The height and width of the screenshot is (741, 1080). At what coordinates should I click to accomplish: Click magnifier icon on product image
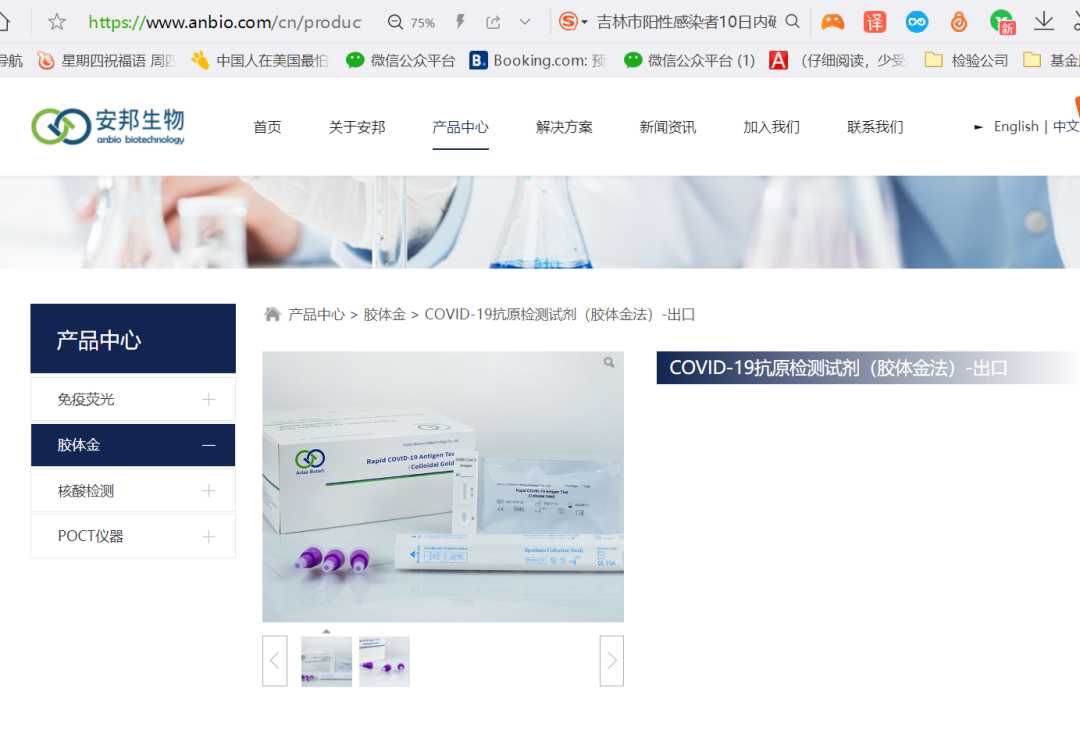(x=609, y=363)
